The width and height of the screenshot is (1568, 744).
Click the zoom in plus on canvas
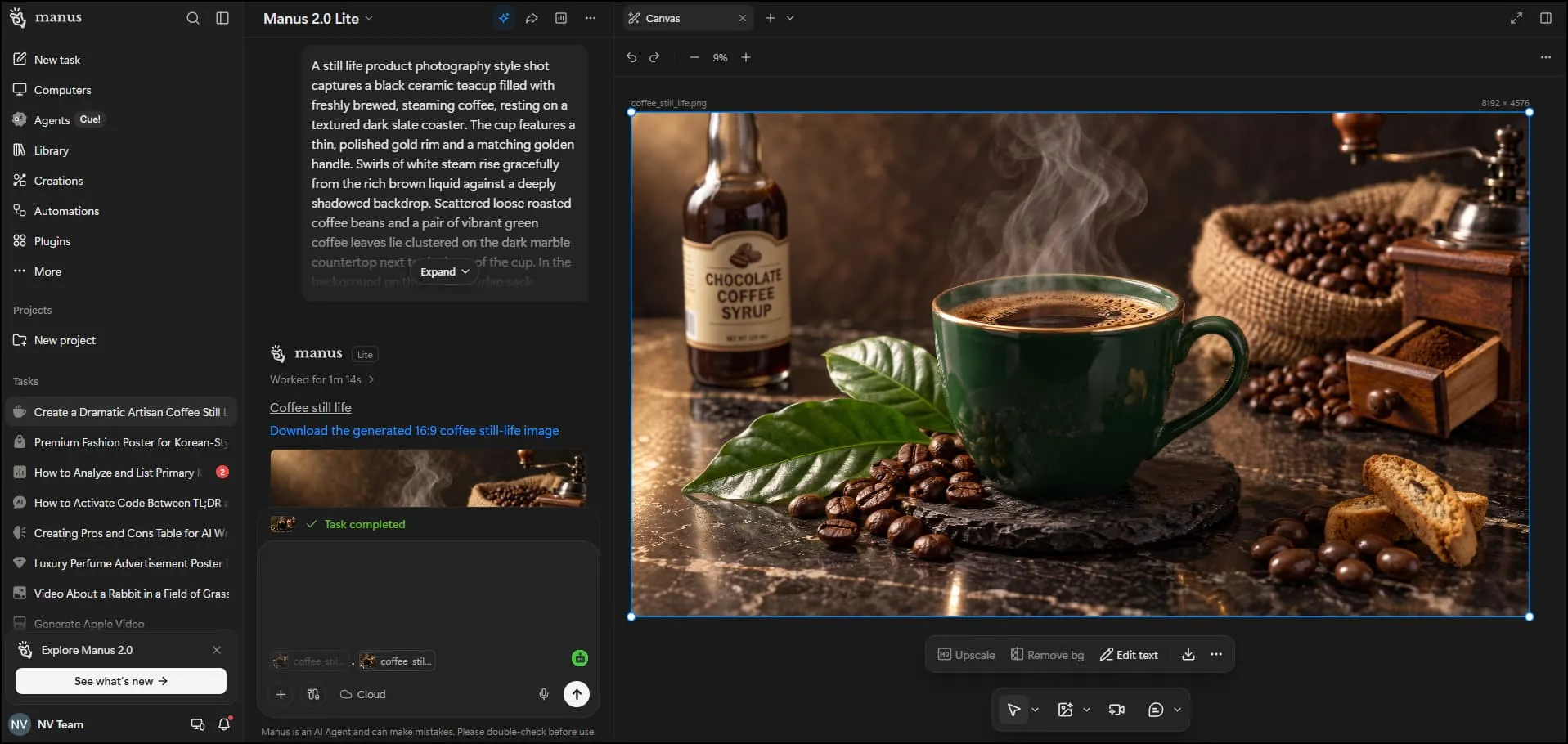[x=745, y=57]
